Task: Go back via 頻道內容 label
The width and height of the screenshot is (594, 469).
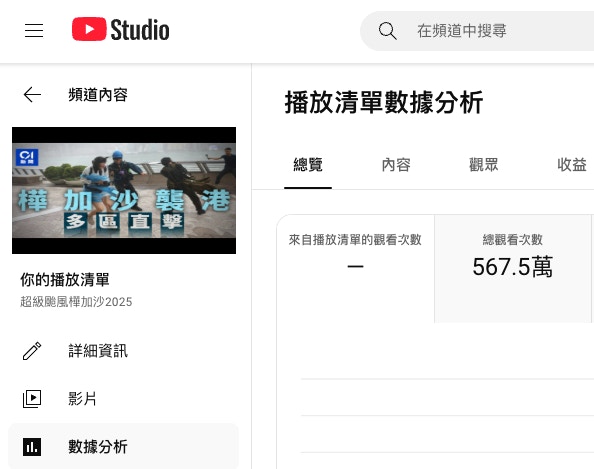Action: pos(98,95)
